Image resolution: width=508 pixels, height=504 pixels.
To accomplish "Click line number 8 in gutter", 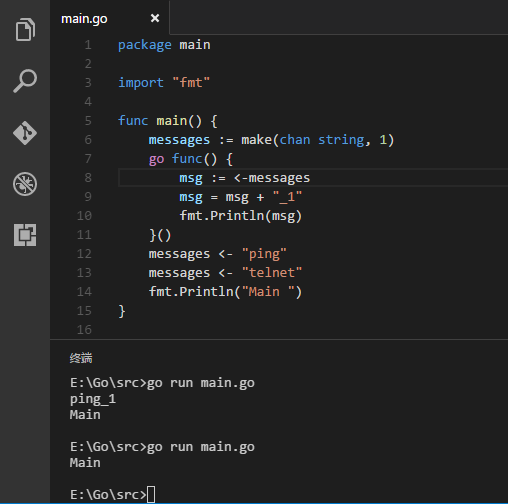I will [88, 178].
